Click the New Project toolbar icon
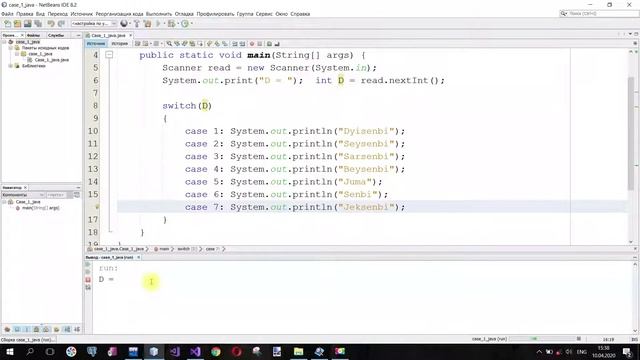Viewport: 640px width, 360px height. [18, 24]
